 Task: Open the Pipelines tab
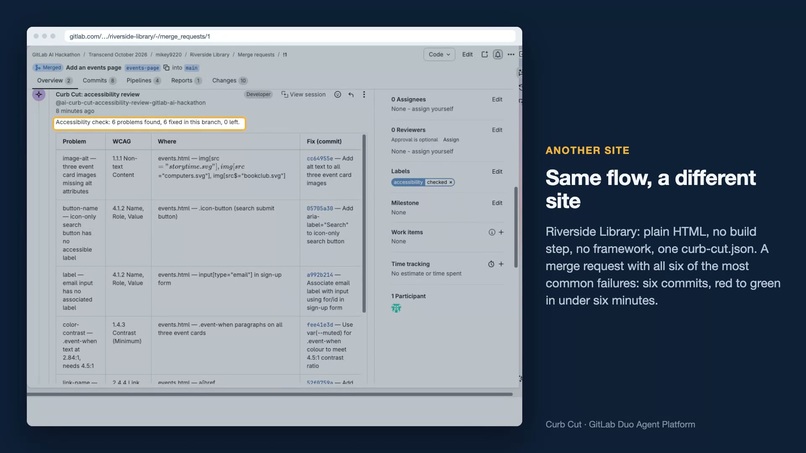[143, 81]
